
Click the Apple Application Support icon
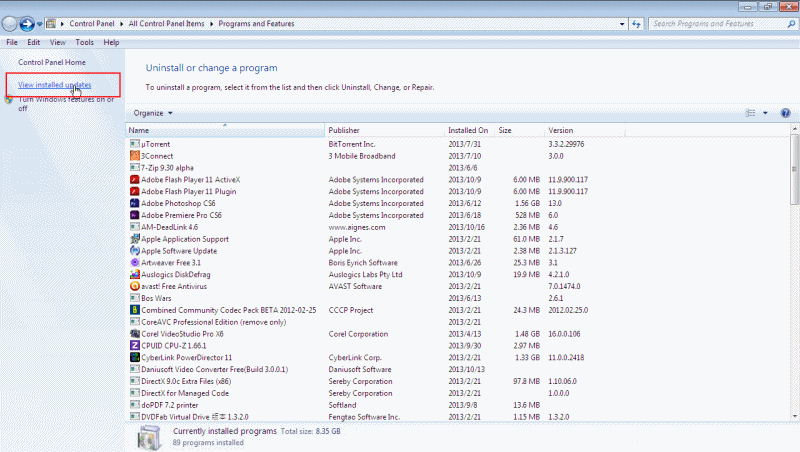(x=135, y=239)
